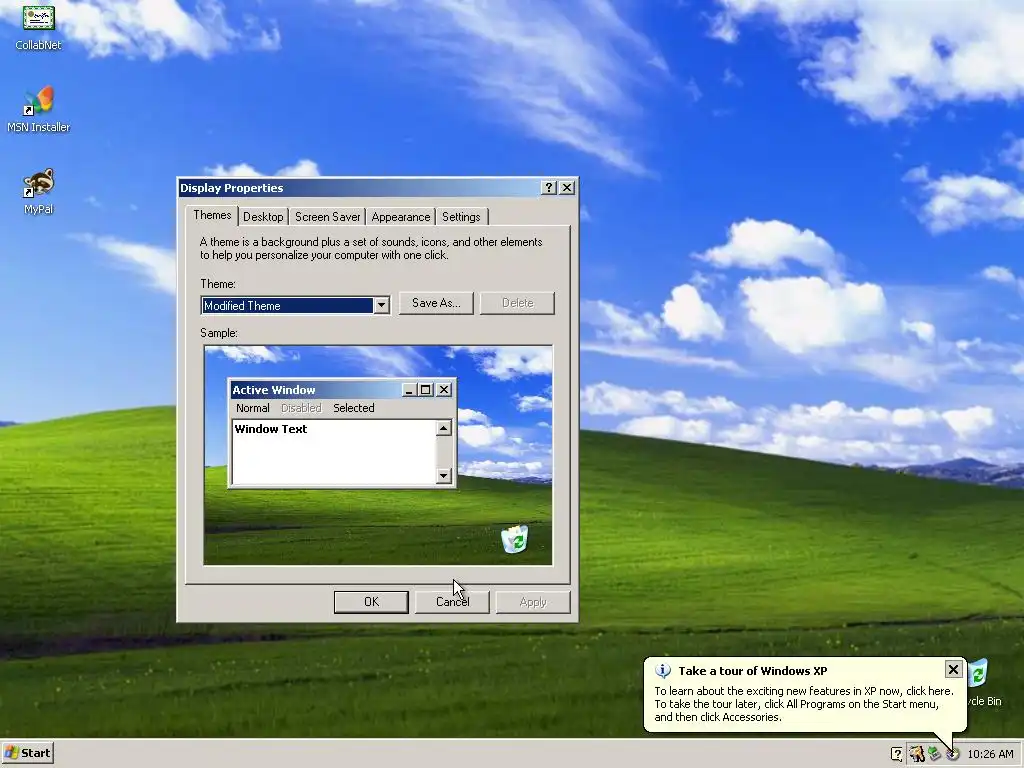Open the CollabNet desktop icon

pos(38,26)
